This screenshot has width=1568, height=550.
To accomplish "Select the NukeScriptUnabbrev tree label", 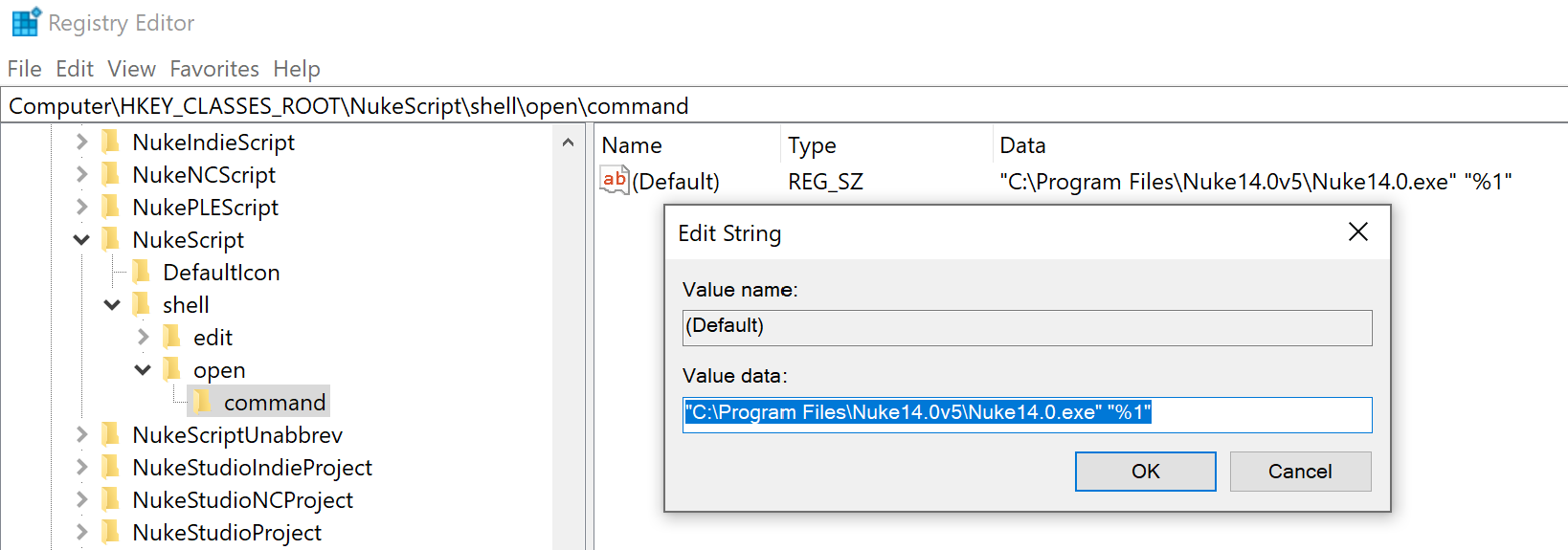I will click(237, 434).
